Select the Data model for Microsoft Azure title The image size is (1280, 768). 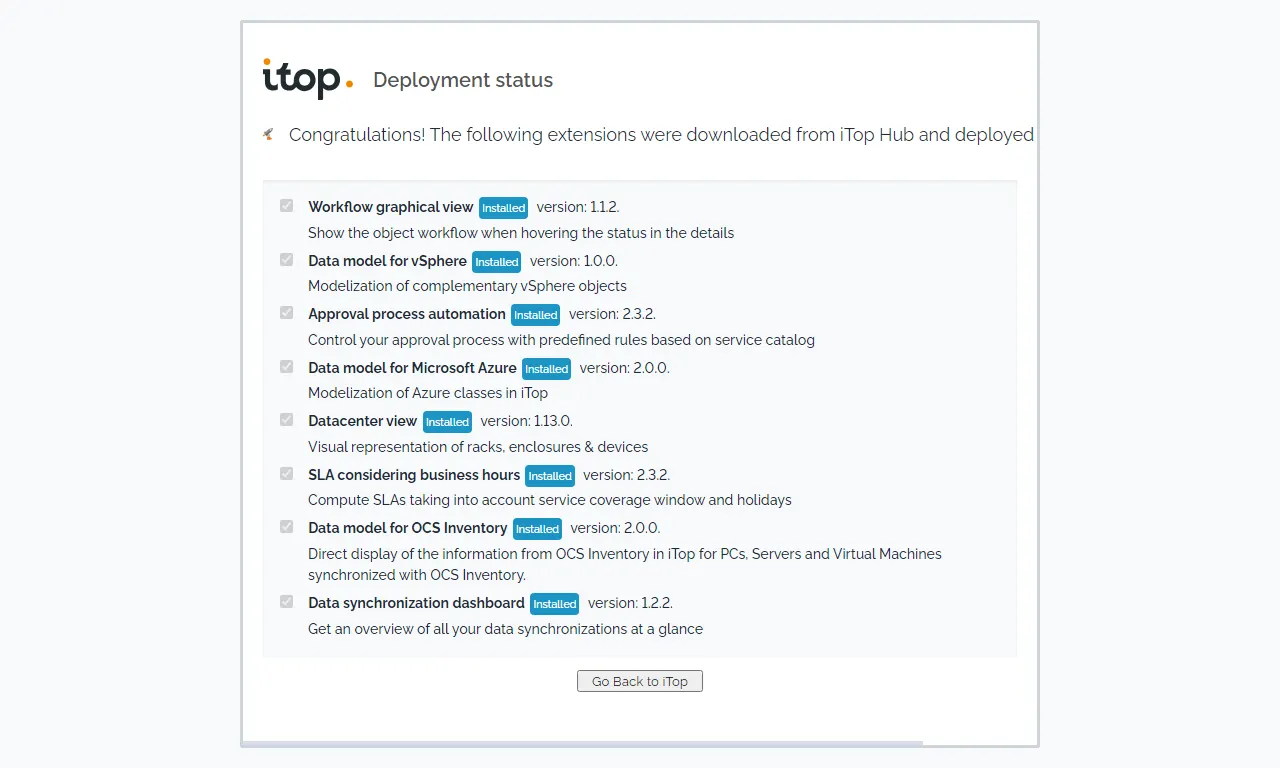coord(412,368)
